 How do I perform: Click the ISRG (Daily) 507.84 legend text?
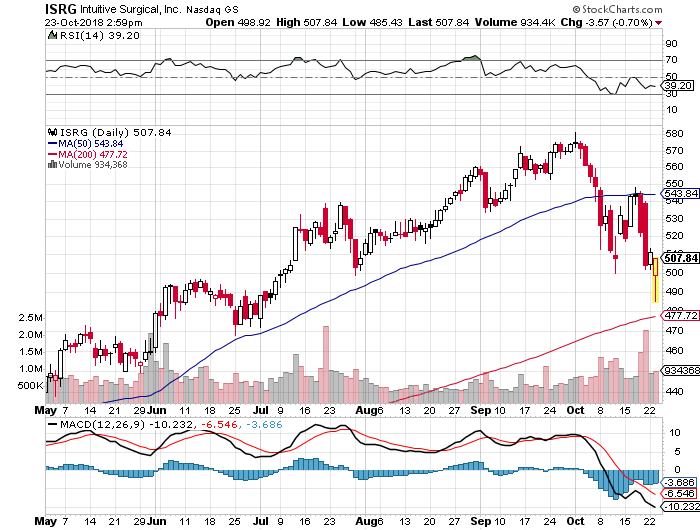click(x=116, y=133)
